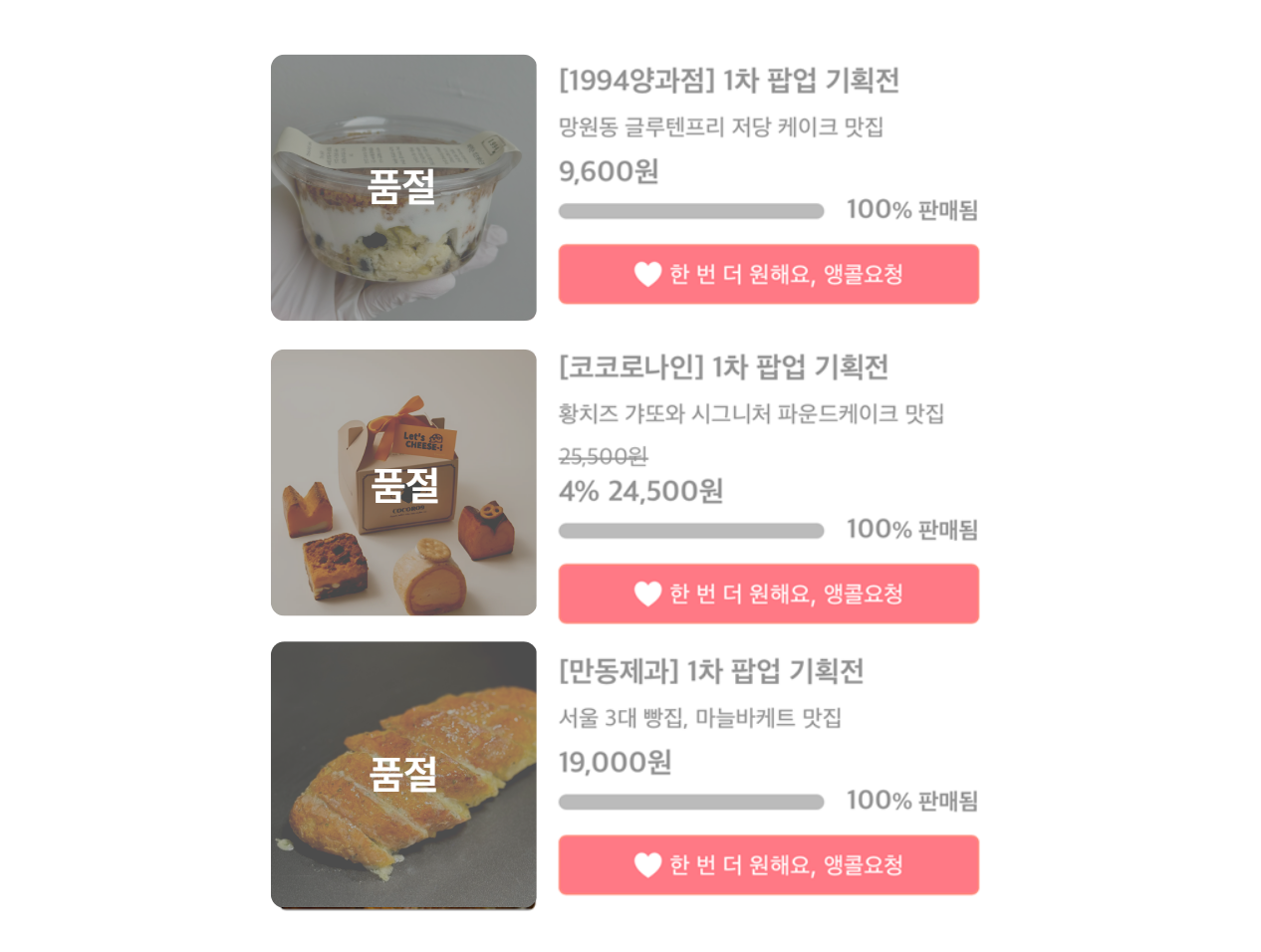Open the sold-out garlic baguette thumbnail
1261x952 pixels.
point(403,775)
